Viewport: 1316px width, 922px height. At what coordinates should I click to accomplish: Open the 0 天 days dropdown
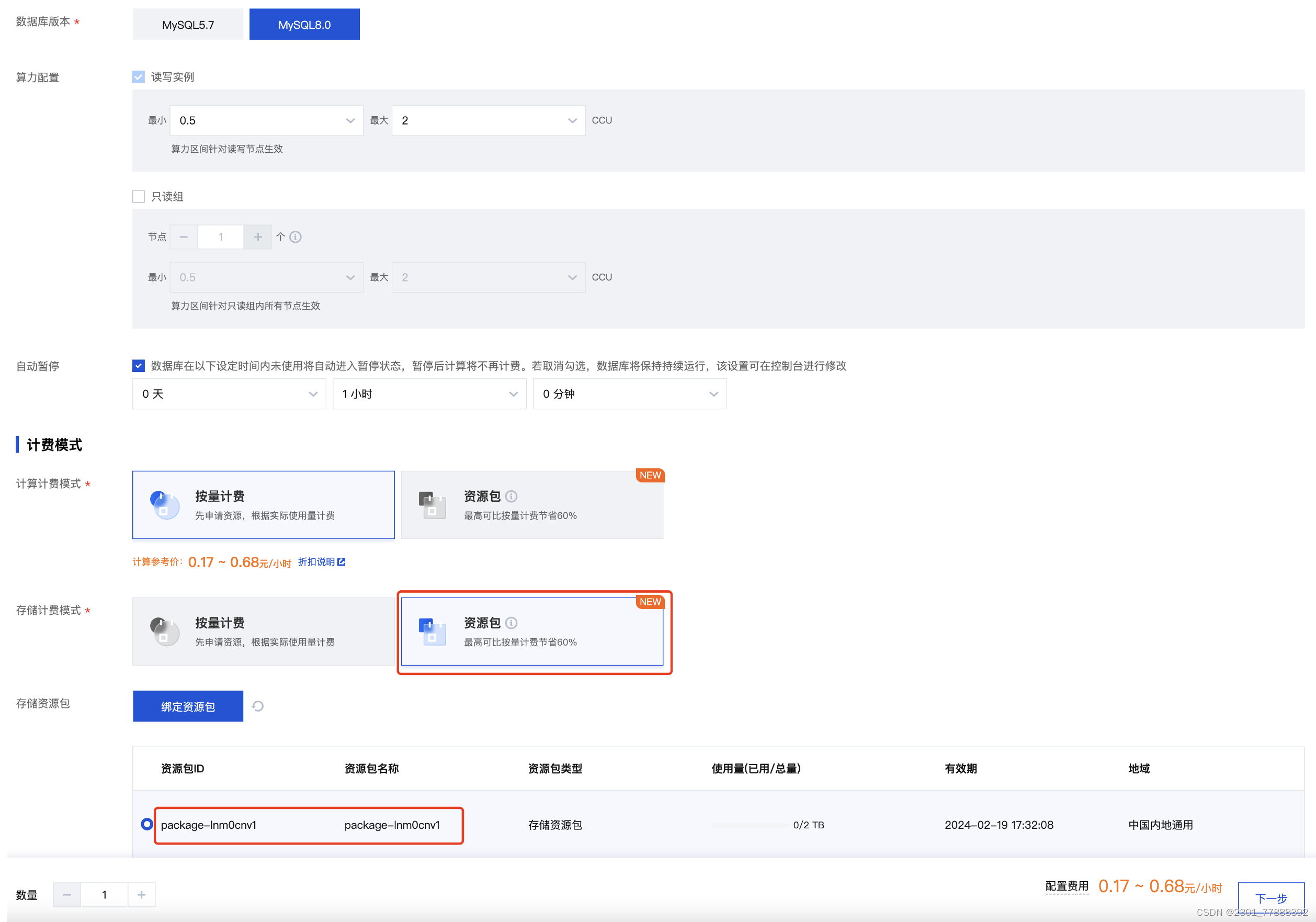point(229,394)
